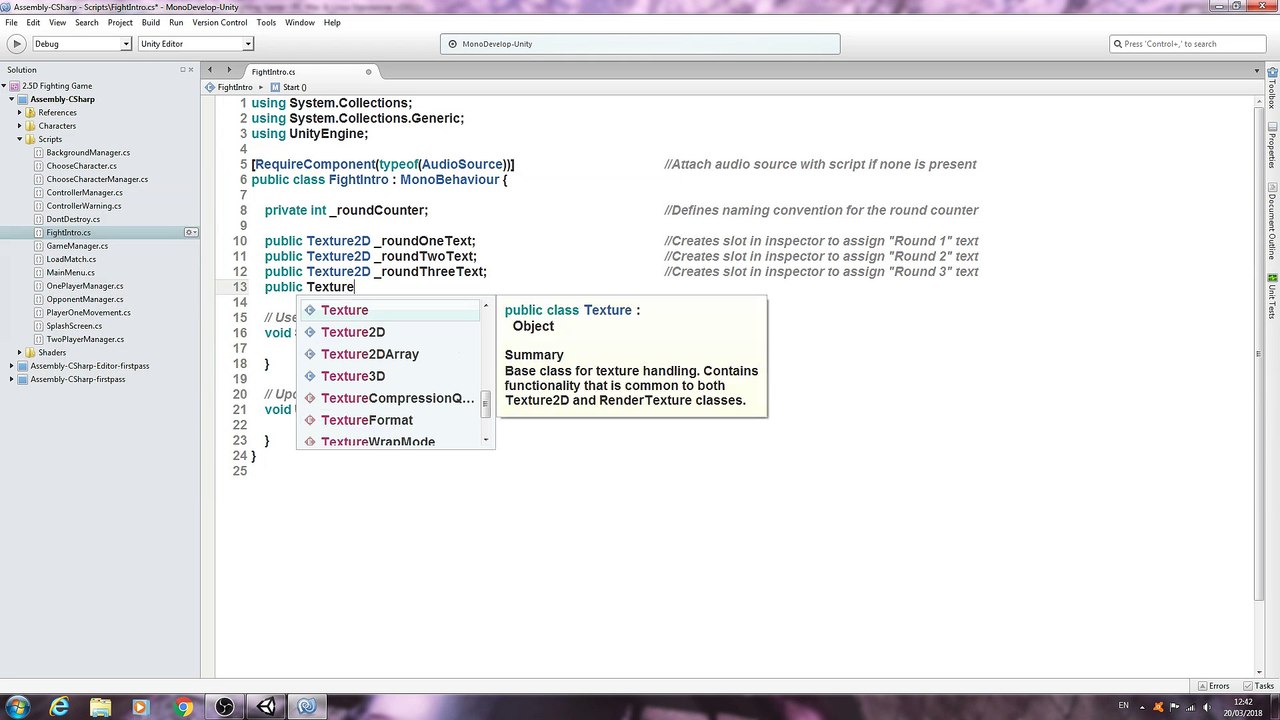The width and height of the screenshot is (1280, 720).
Task: Click Start () member in the breadcrumb
Action: (288, 87)
